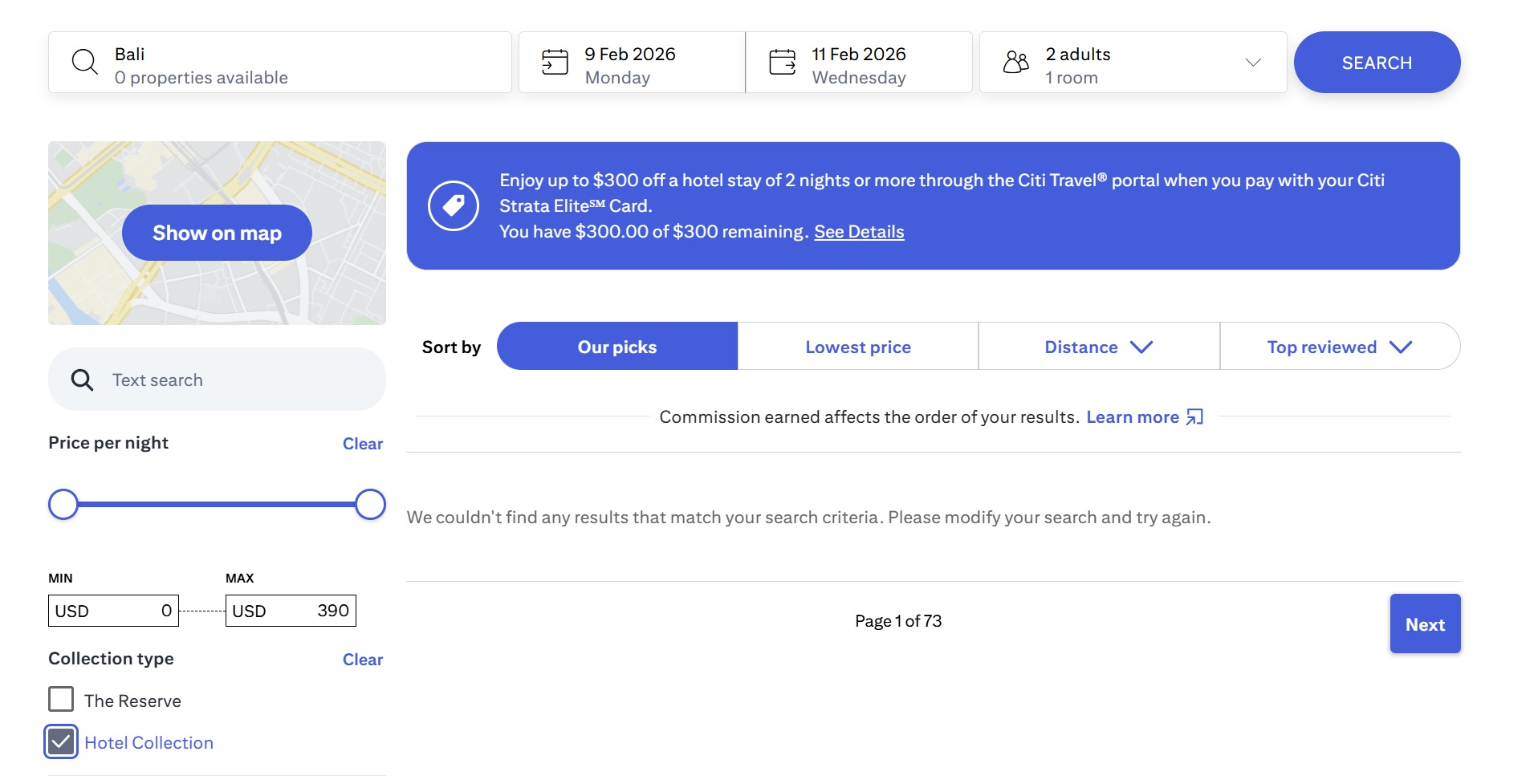Viewport: 1534px width, 784px height.
Task: Click the price tag icon in promo banner
Action: pyautogui.click(x=454, y=205)
